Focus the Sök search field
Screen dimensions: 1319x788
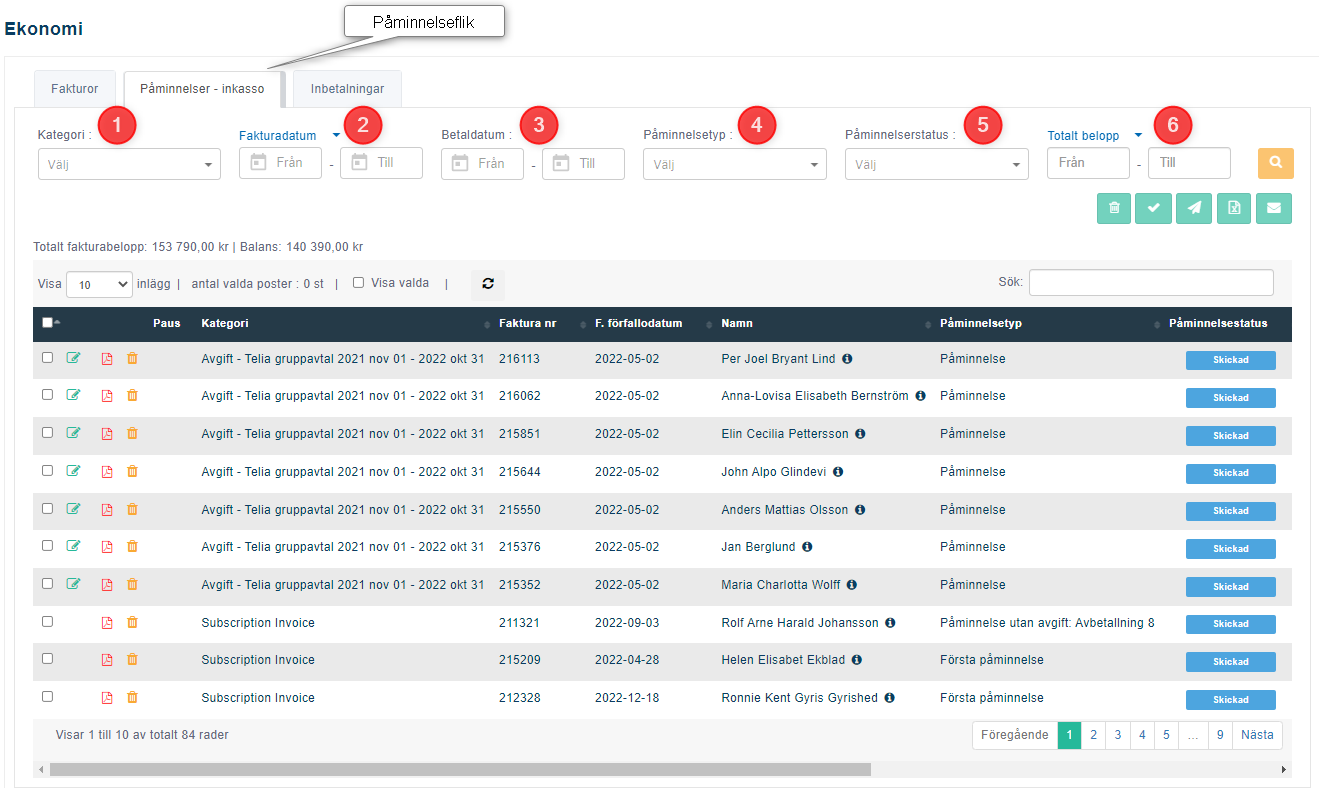[x=1151, y=283]
